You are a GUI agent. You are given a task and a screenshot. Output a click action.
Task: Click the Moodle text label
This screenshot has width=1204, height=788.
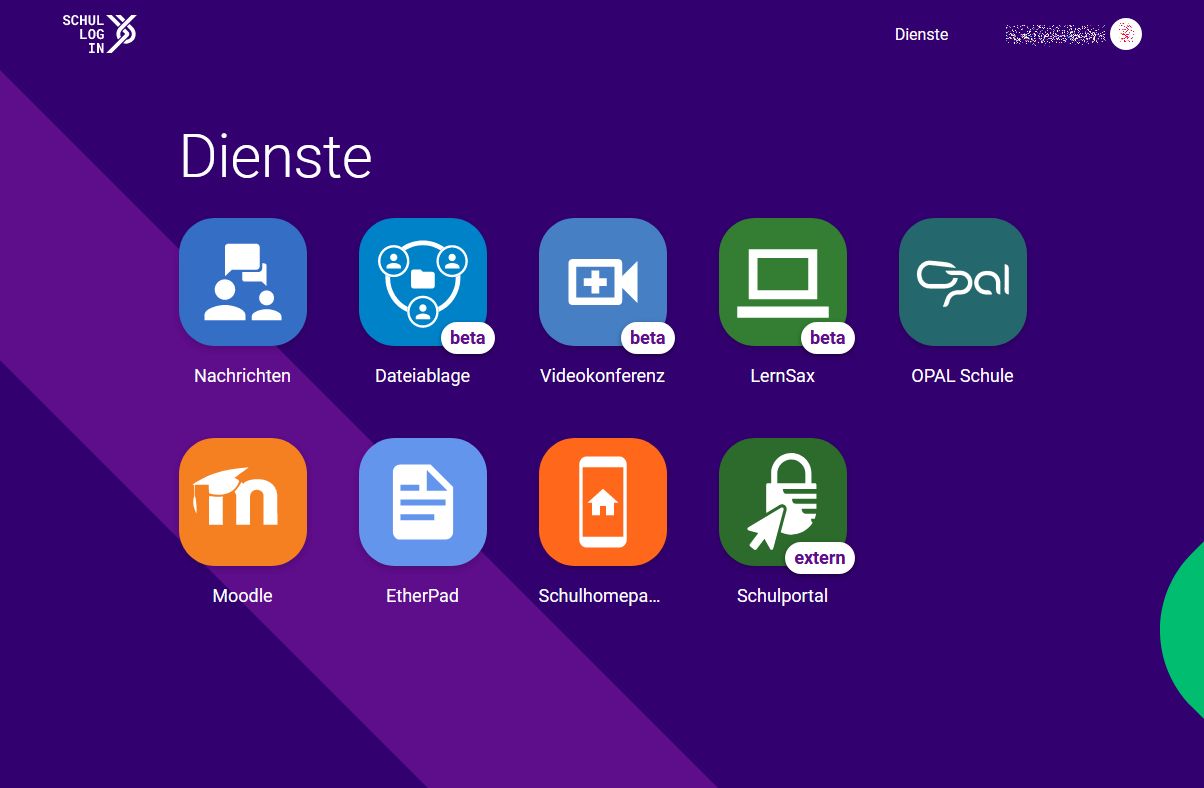(242, 596)
